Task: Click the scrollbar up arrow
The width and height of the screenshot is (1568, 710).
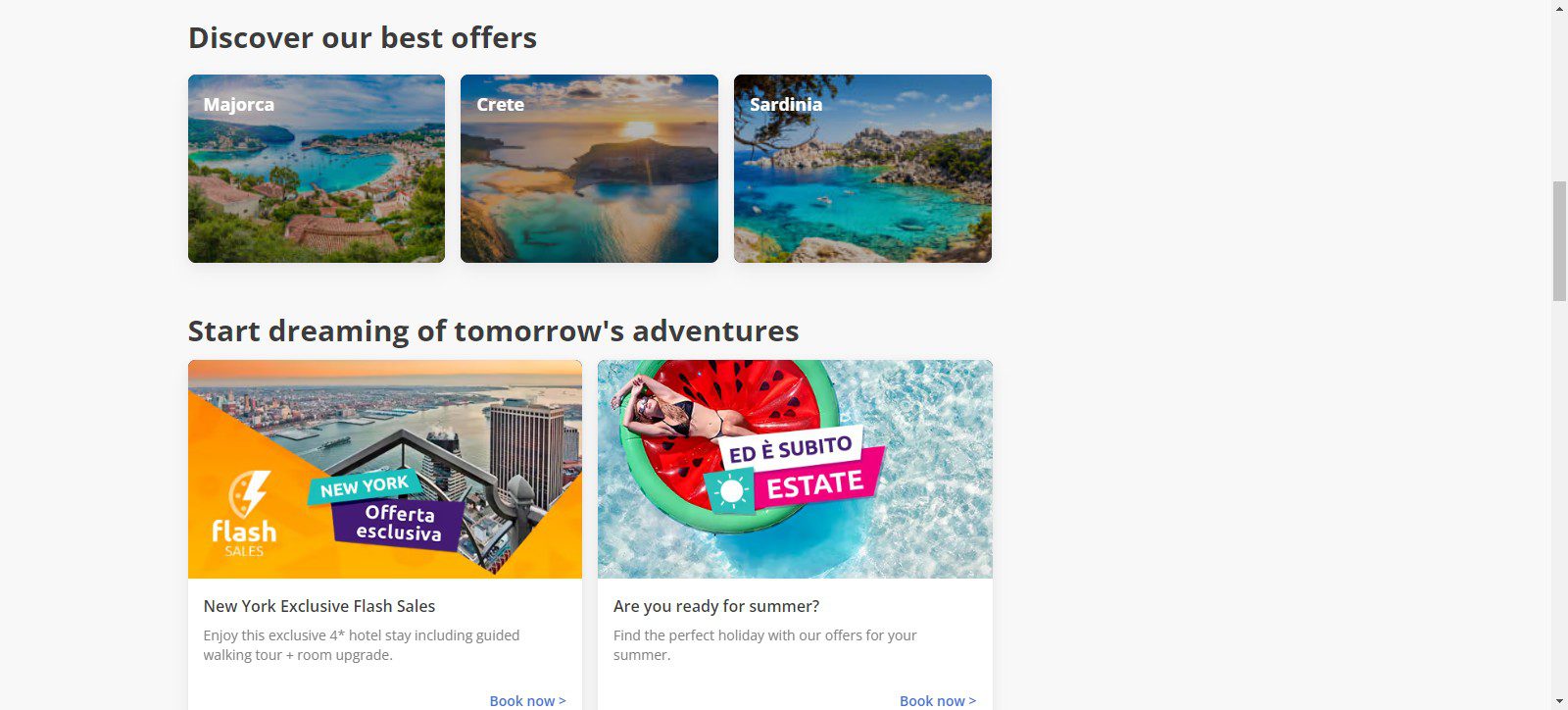Action: point(1559,8)
